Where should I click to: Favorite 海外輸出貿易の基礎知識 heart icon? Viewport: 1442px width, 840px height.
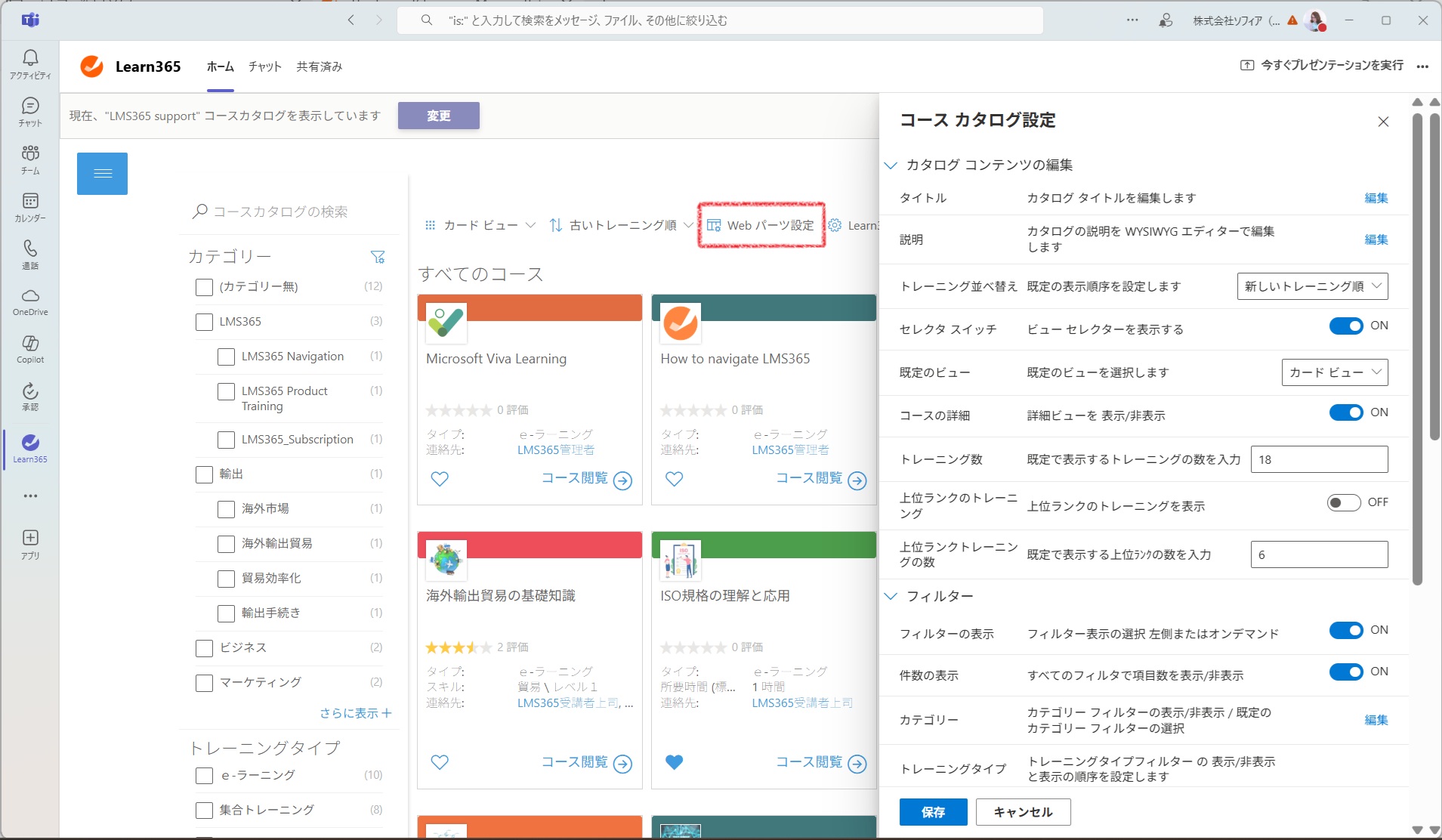pos(440,762)
